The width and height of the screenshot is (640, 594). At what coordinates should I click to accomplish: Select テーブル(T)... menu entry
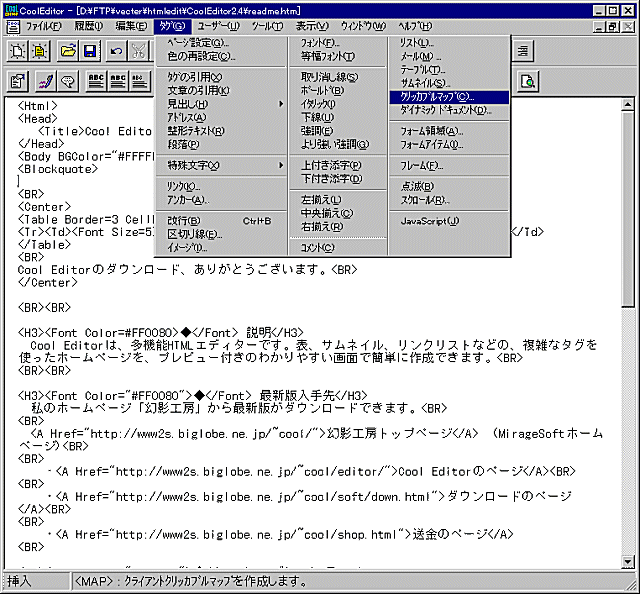(449, 70)
